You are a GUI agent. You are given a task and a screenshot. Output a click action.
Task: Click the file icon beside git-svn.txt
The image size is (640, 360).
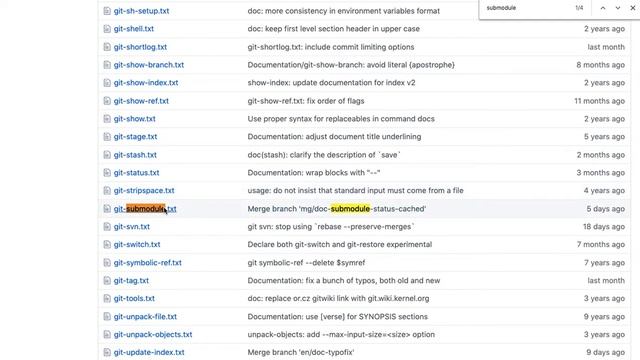(x=107, y=227)
